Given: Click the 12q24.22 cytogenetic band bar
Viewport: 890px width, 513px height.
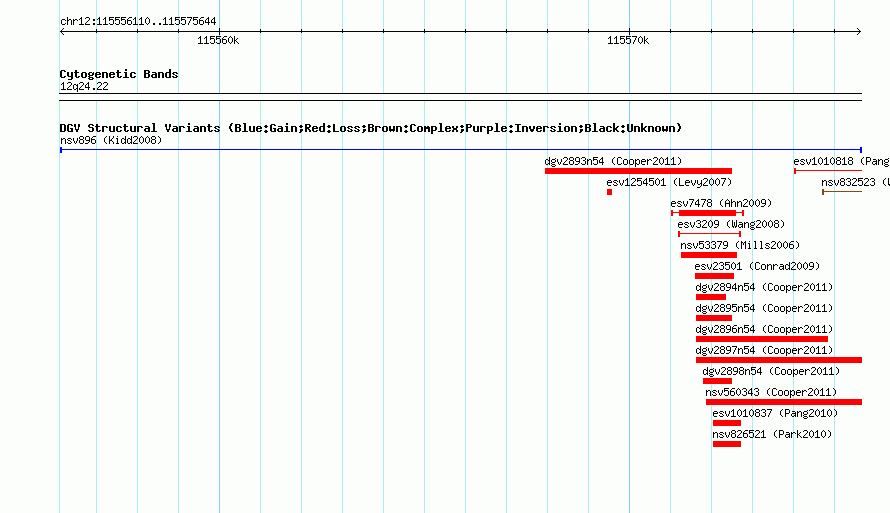Looking at the screenshot, I should [460, 97].
